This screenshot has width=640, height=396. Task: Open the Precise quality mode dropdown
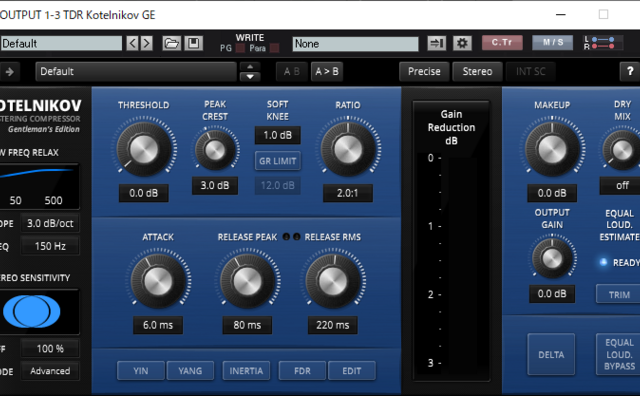pos(424,71)
